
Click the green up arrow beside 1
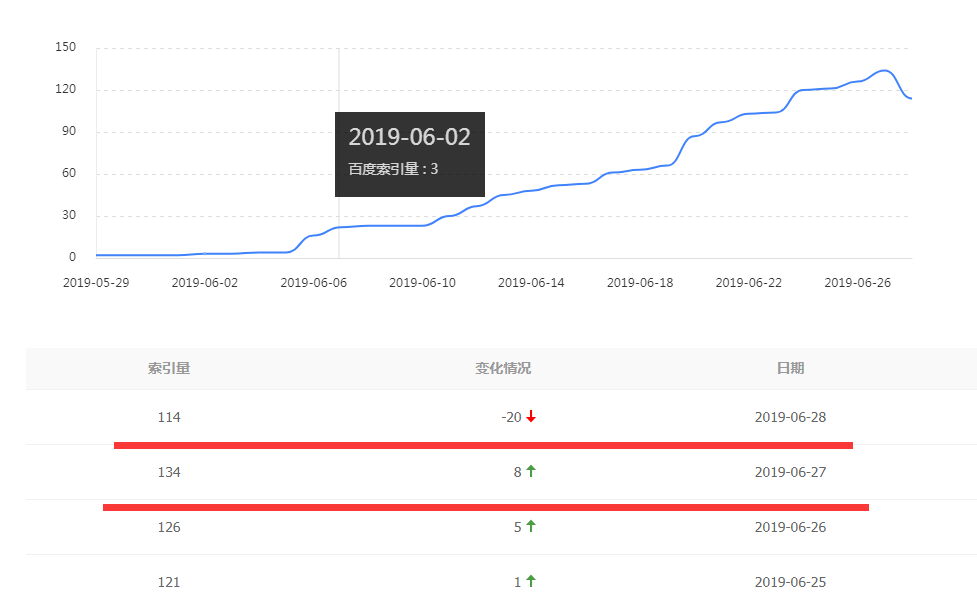pos(531,581)
